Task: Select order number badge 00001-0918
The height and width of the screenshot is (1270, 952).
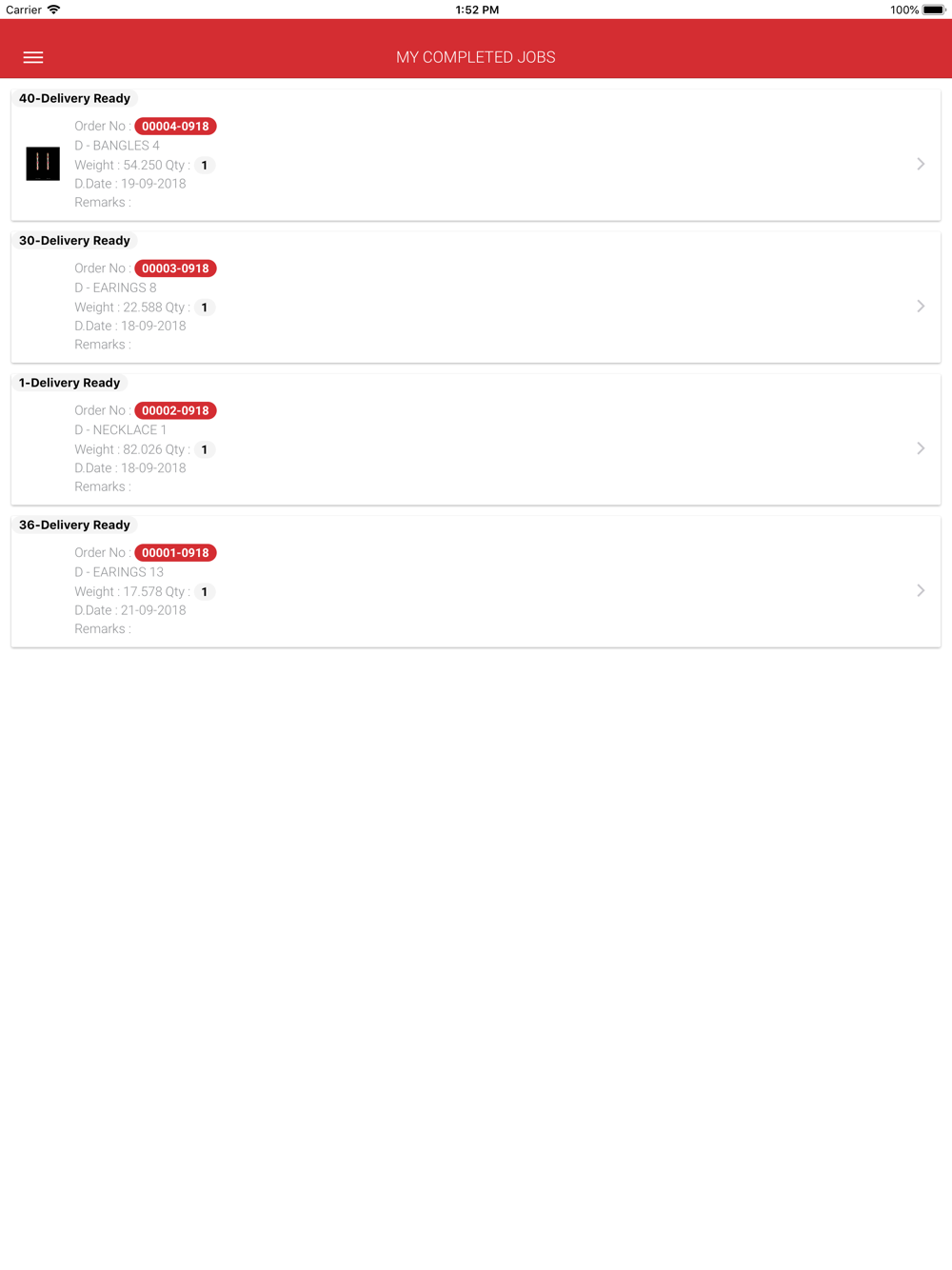Action: (x=175, y=552)
